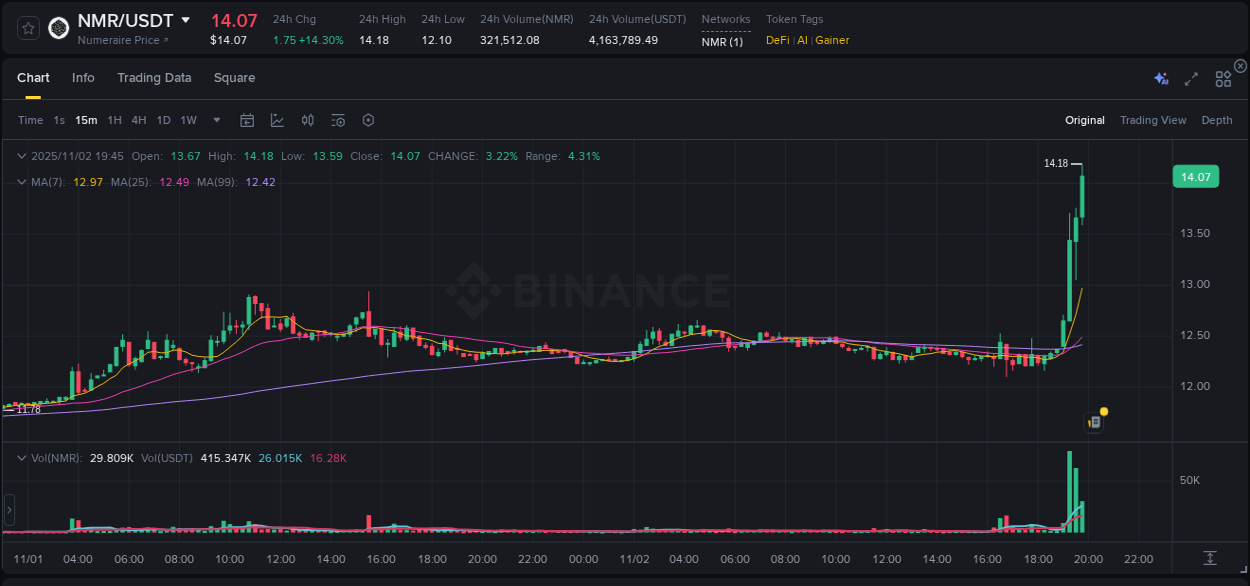Open chart settings hexagon icon
This screenshot has width=1250, height=586.
(x=368, y=120)
